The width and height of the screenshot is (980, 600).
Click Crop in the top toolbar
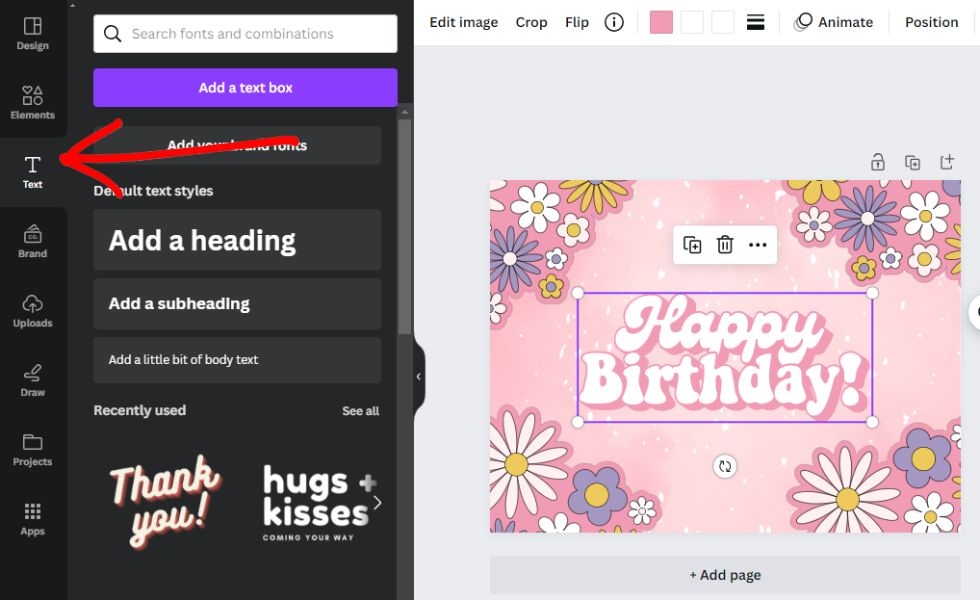[x=531, y=21]
